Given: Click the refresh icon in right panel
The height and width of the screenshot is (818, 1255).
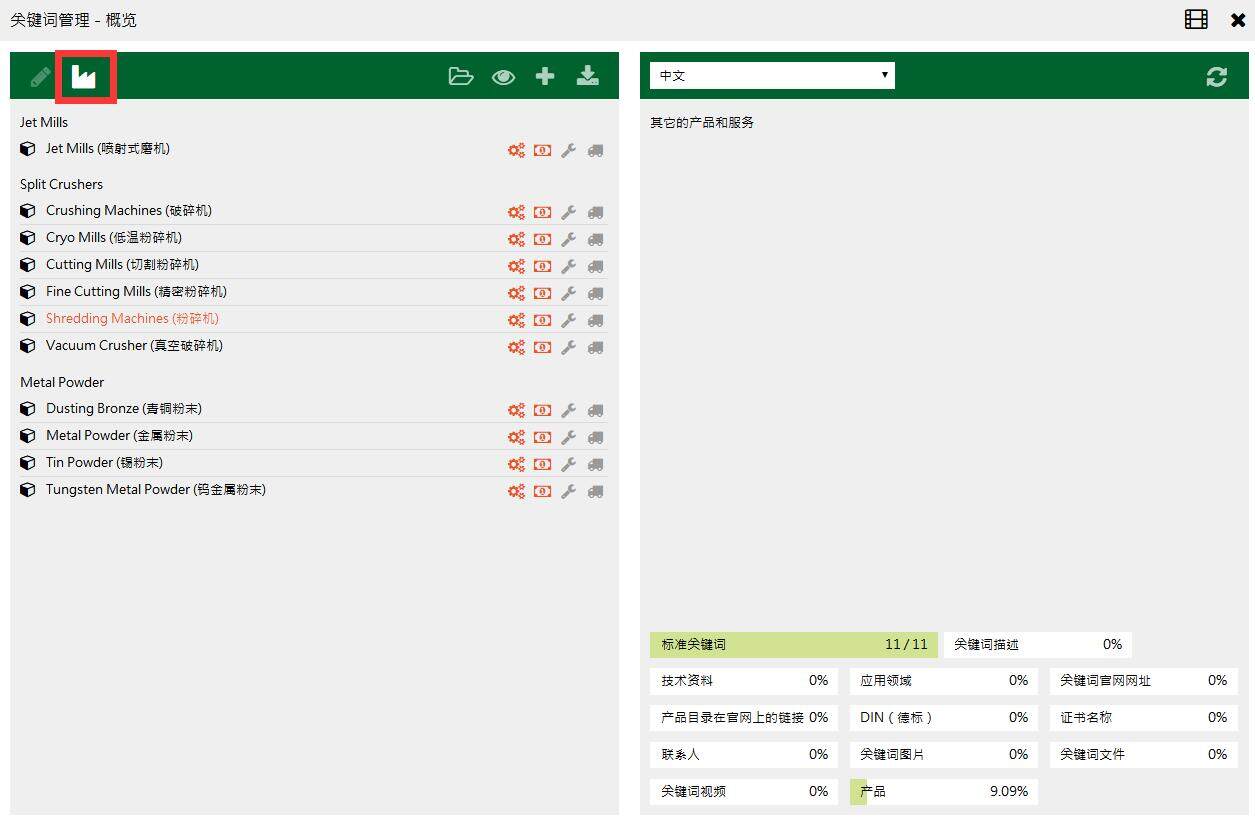Looking at the screenshot, I should point(1216,77).
